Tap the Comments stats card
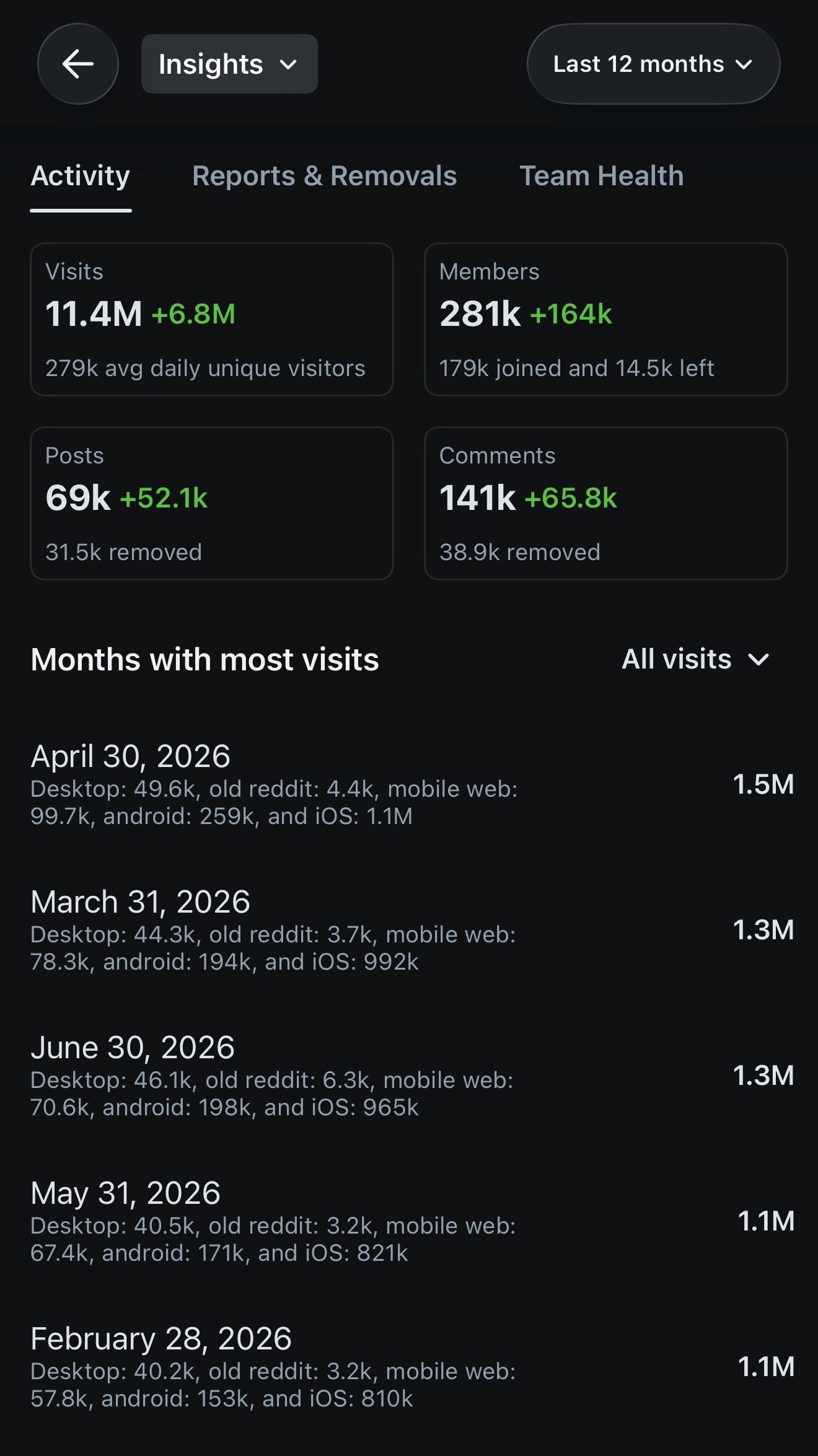This screenshot has height=1456, width=818. point(606,503)
